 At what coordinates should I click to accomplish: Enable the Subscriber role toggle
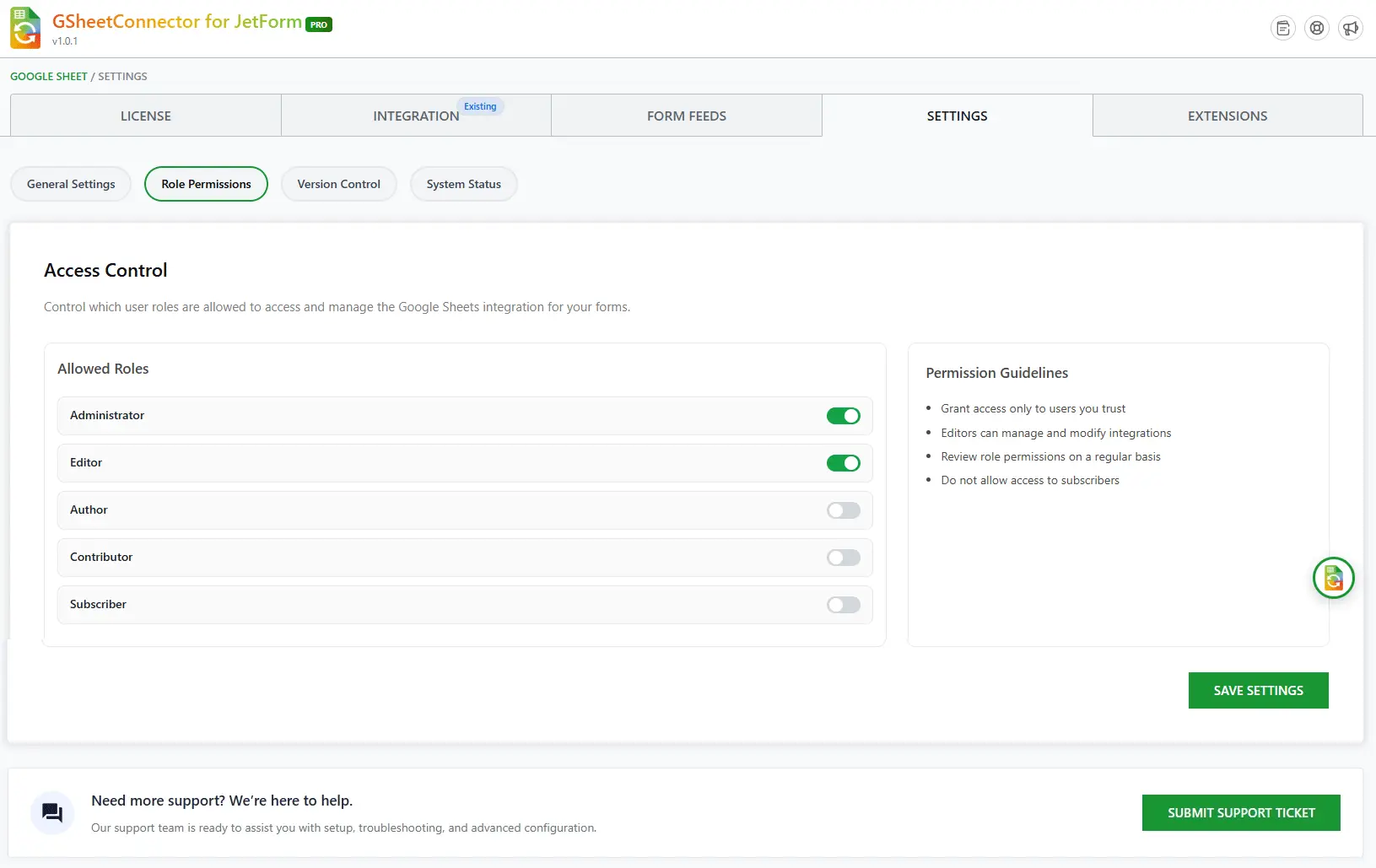point(843,605)
